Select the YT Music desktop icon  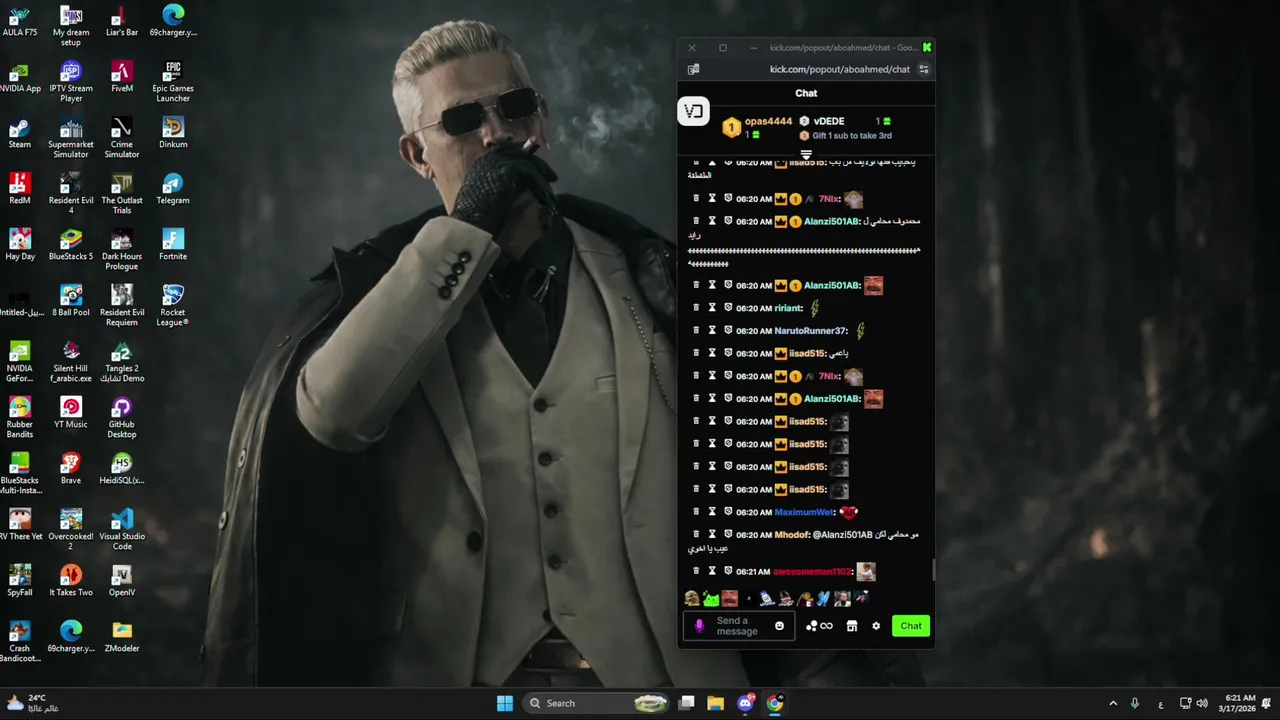pos(71,413)
